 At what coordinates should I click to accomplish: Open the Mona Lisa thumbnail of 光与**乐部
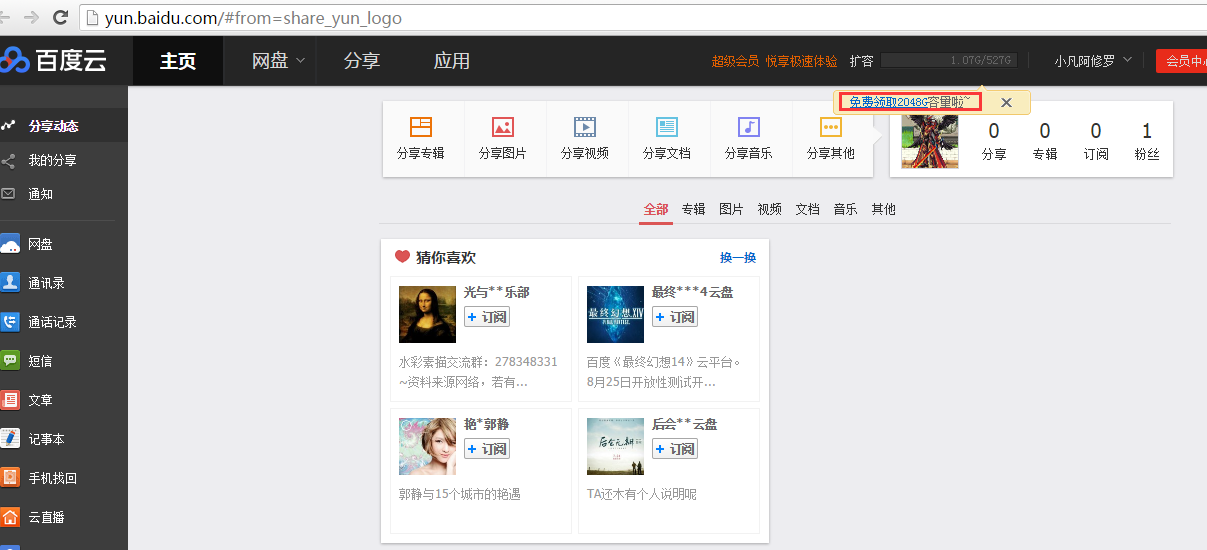coord(427,314)
